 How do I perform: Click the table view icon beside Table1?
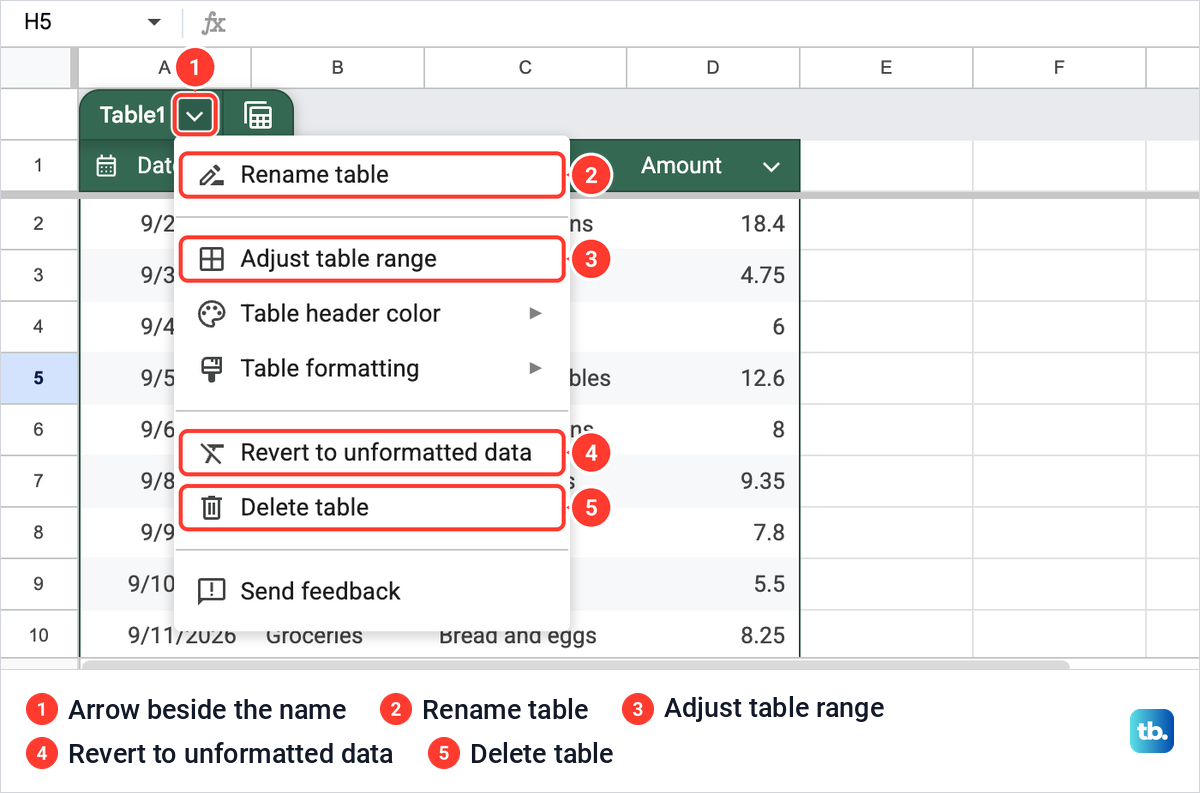[258, 116]
